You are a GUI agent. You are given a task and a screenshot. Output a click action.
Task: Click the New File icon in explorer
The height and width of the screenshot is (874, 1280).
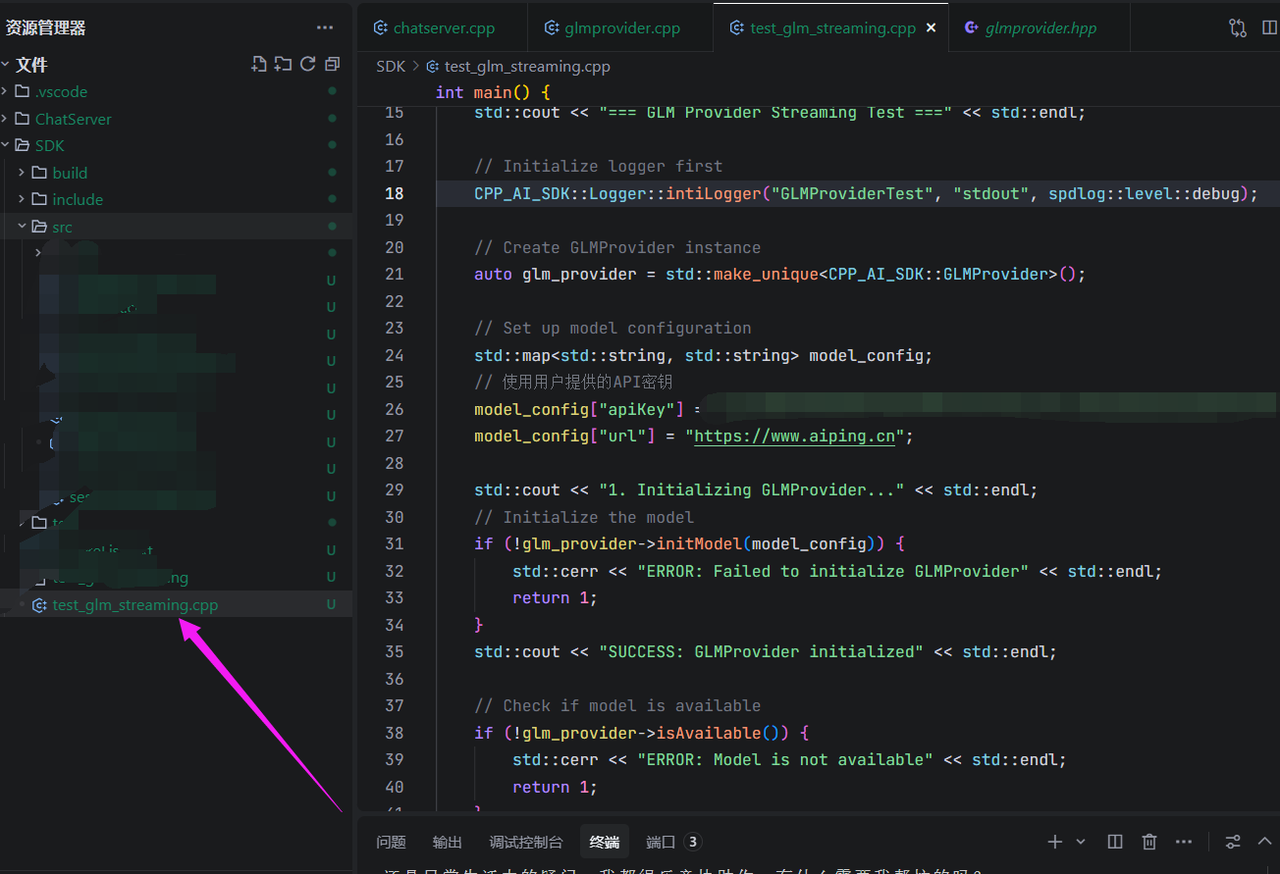pos(259,64)
